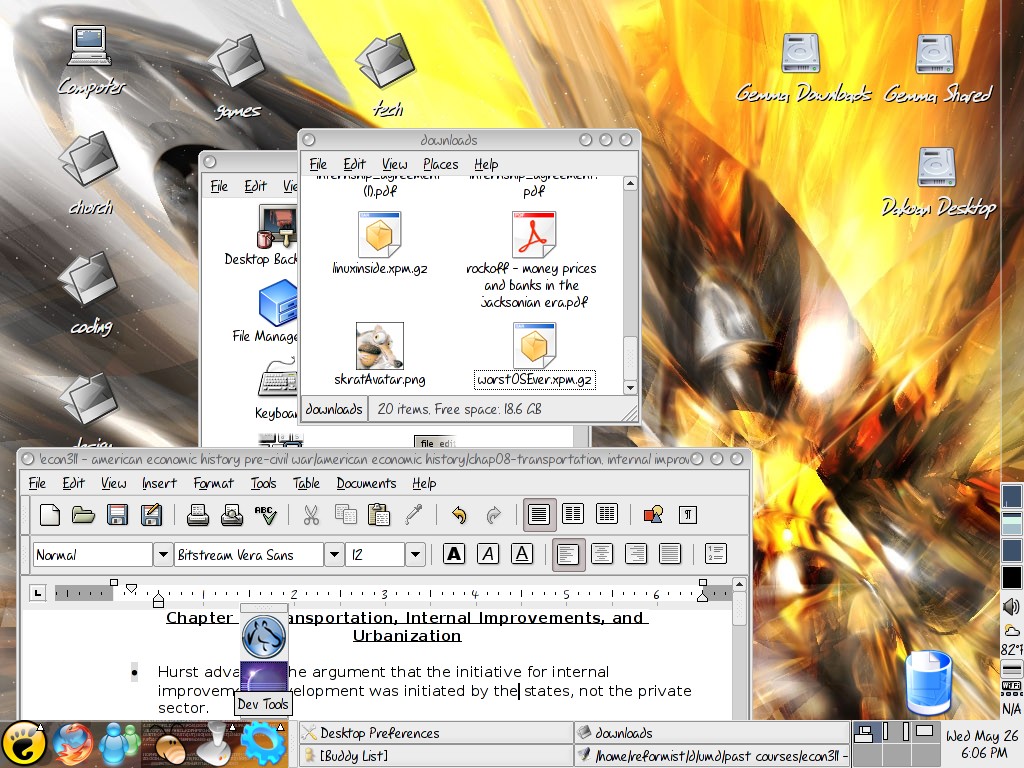The image size is (1024, 768).
Task: Select skratAvatar.png thumbnail
Action: coord(379,346)
